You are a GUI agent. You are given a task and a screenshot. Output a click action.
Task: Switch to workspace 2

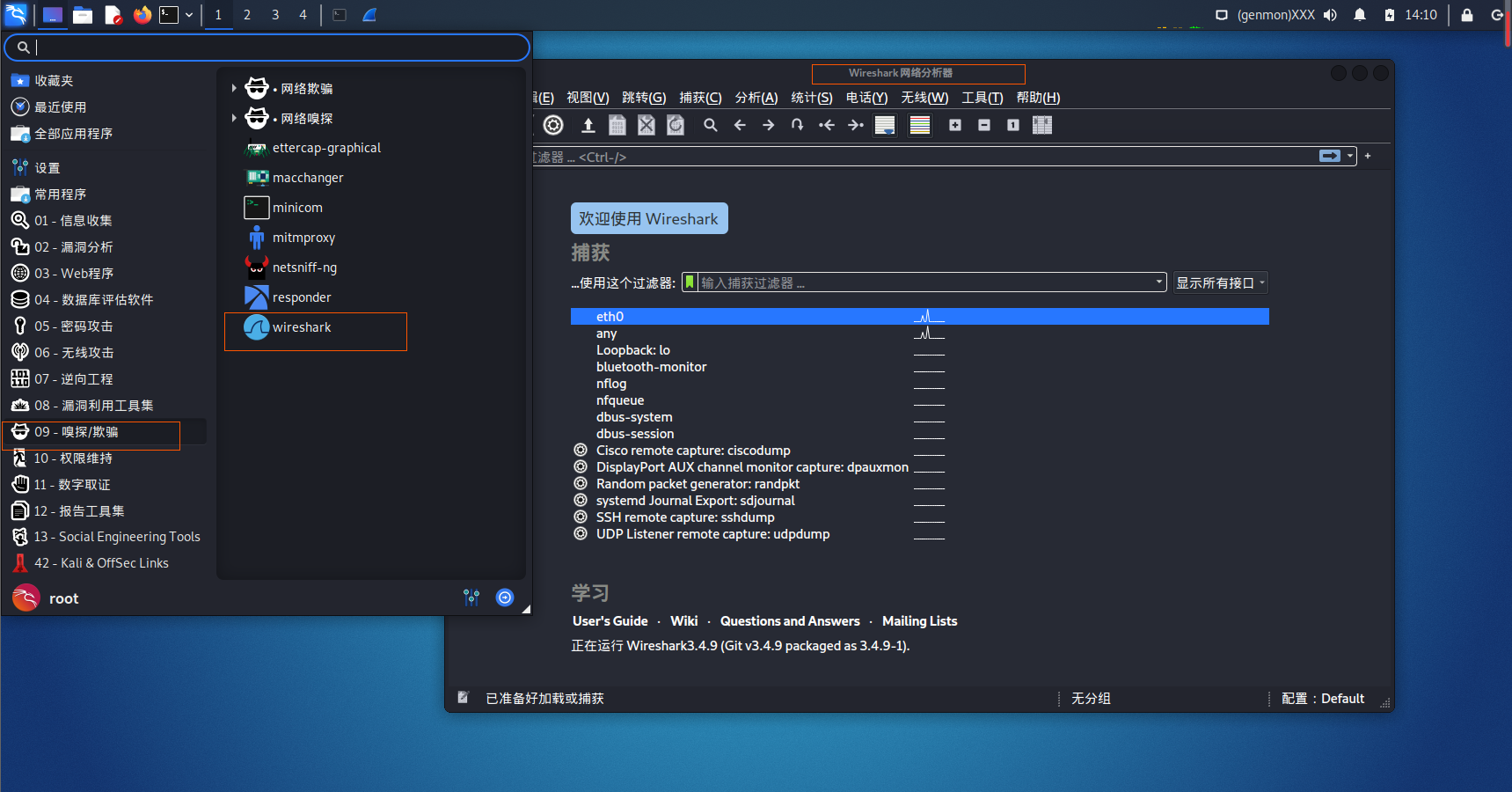(247, 15)
